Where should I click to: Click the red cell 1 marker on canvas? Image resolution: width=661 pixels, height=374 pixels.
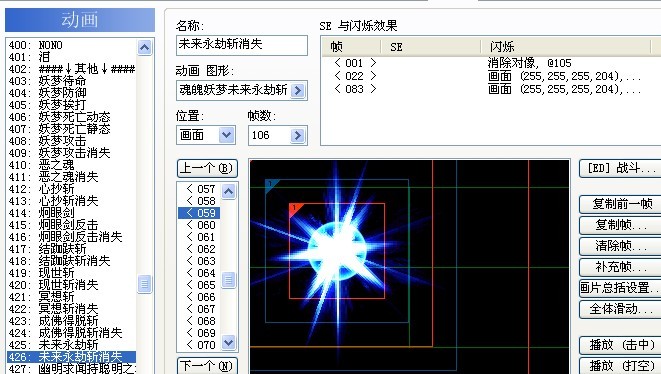[296, 209]
